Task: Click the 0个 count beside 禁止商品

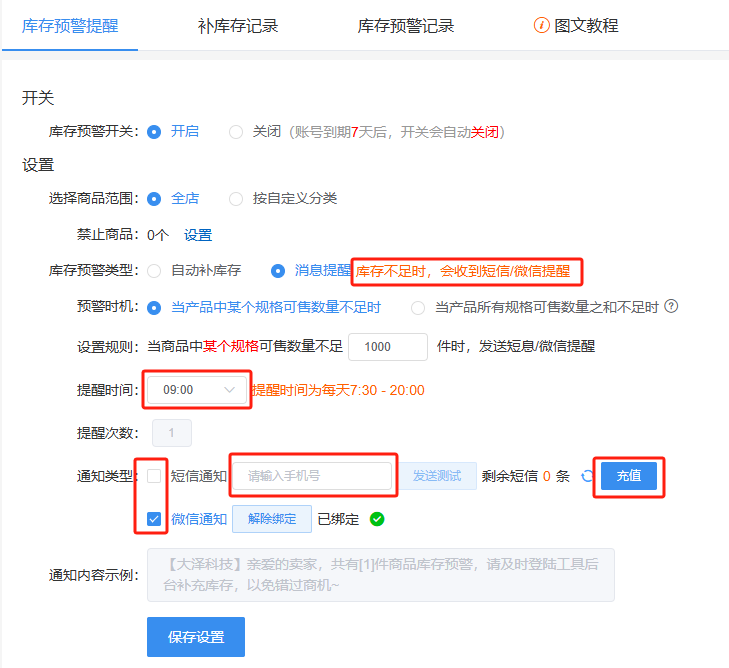Action: tap(158, 235)
